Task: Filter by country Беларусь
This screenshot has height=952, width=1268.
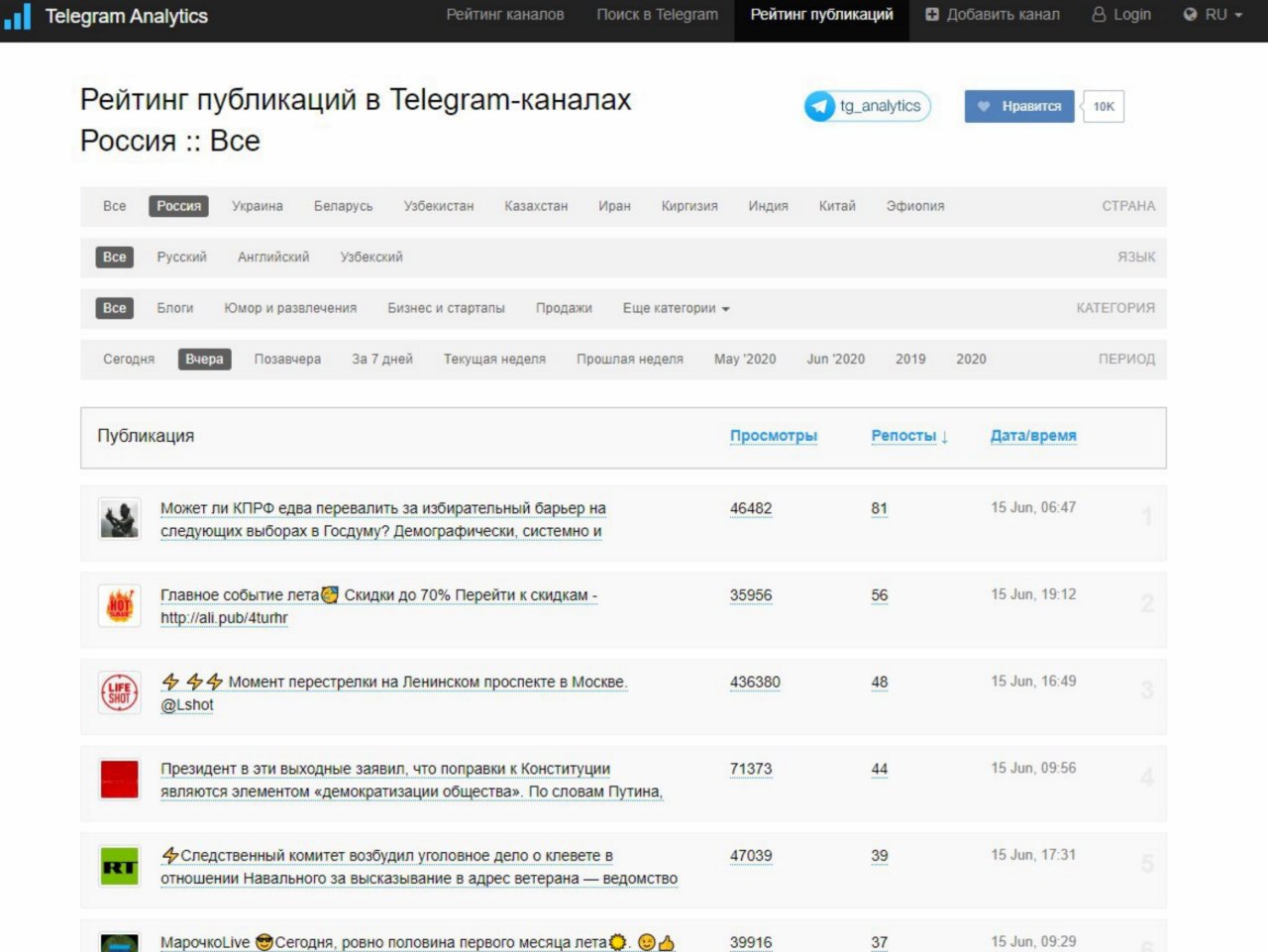Action: coord(344,206)
